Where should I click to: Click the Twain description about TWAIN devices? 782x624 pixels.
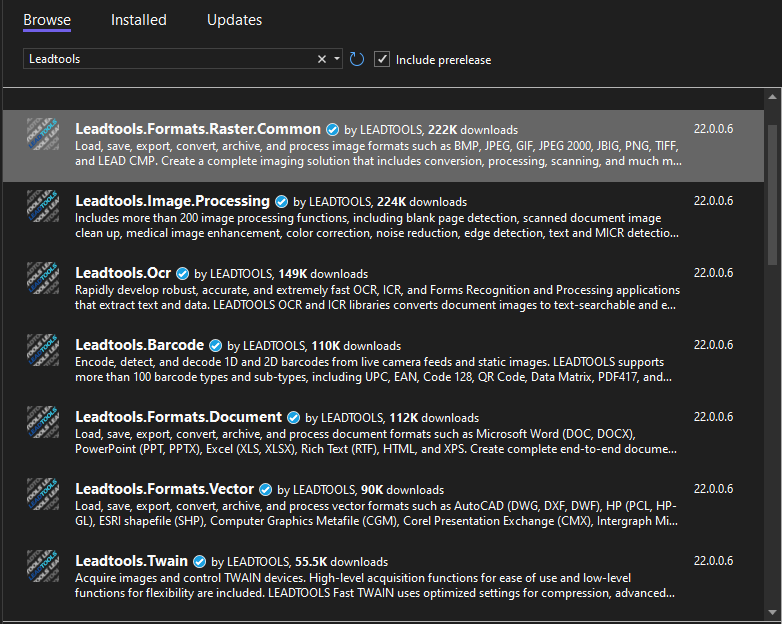375,585
